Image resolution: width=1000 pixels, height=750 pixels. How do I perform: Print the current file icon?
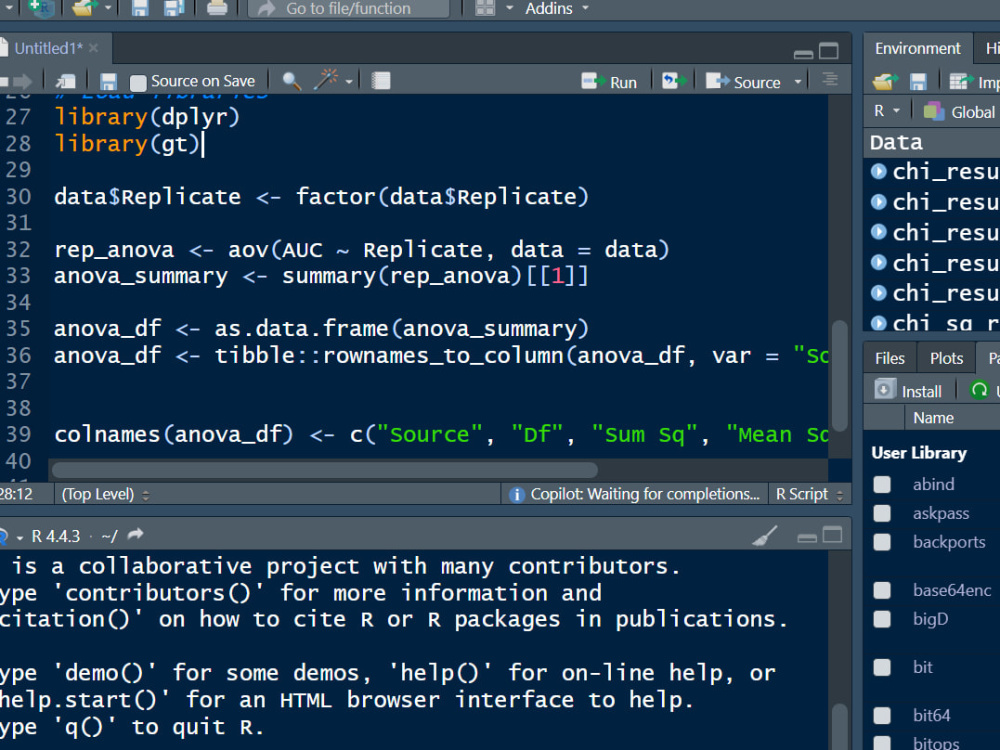point(217,8)
